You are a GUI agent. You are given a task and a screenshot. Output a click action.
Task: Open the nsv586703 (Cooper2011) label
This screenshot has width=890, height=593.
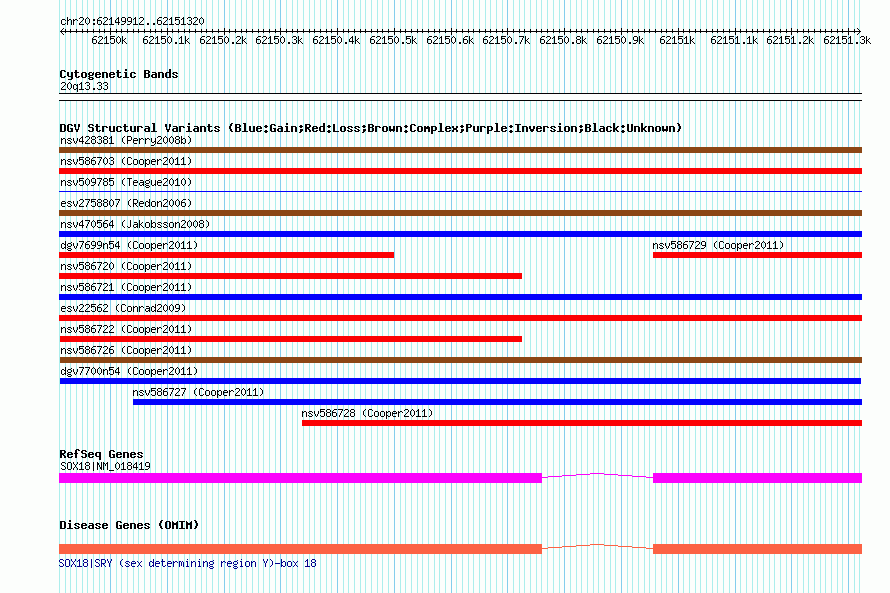[x=126, y=161]
